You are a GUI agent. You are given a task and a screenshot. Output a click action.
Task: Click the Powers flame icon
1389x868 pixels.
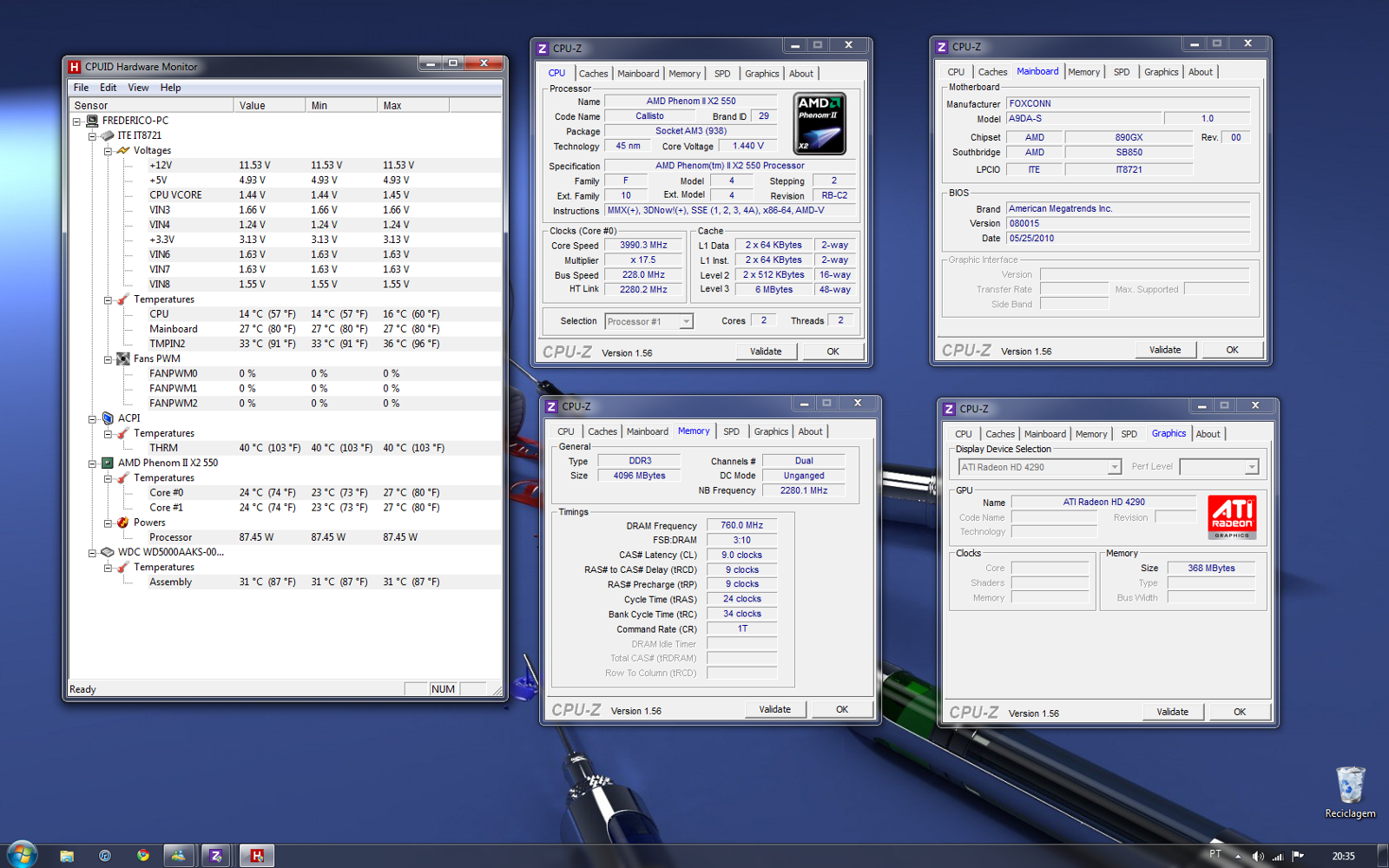coord(123,523)
